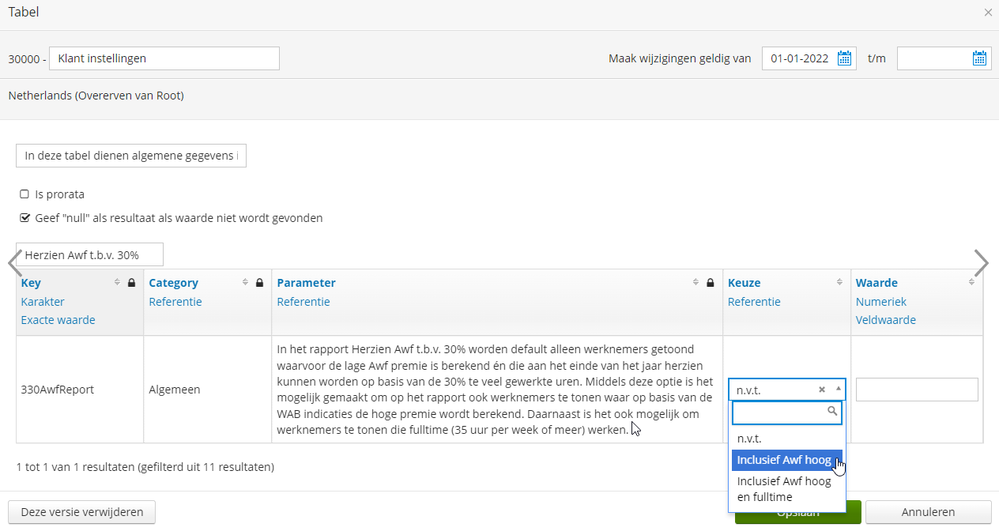
Task: Collapse the Keuze n.v.t. dropdown
Action: point(838,390)
